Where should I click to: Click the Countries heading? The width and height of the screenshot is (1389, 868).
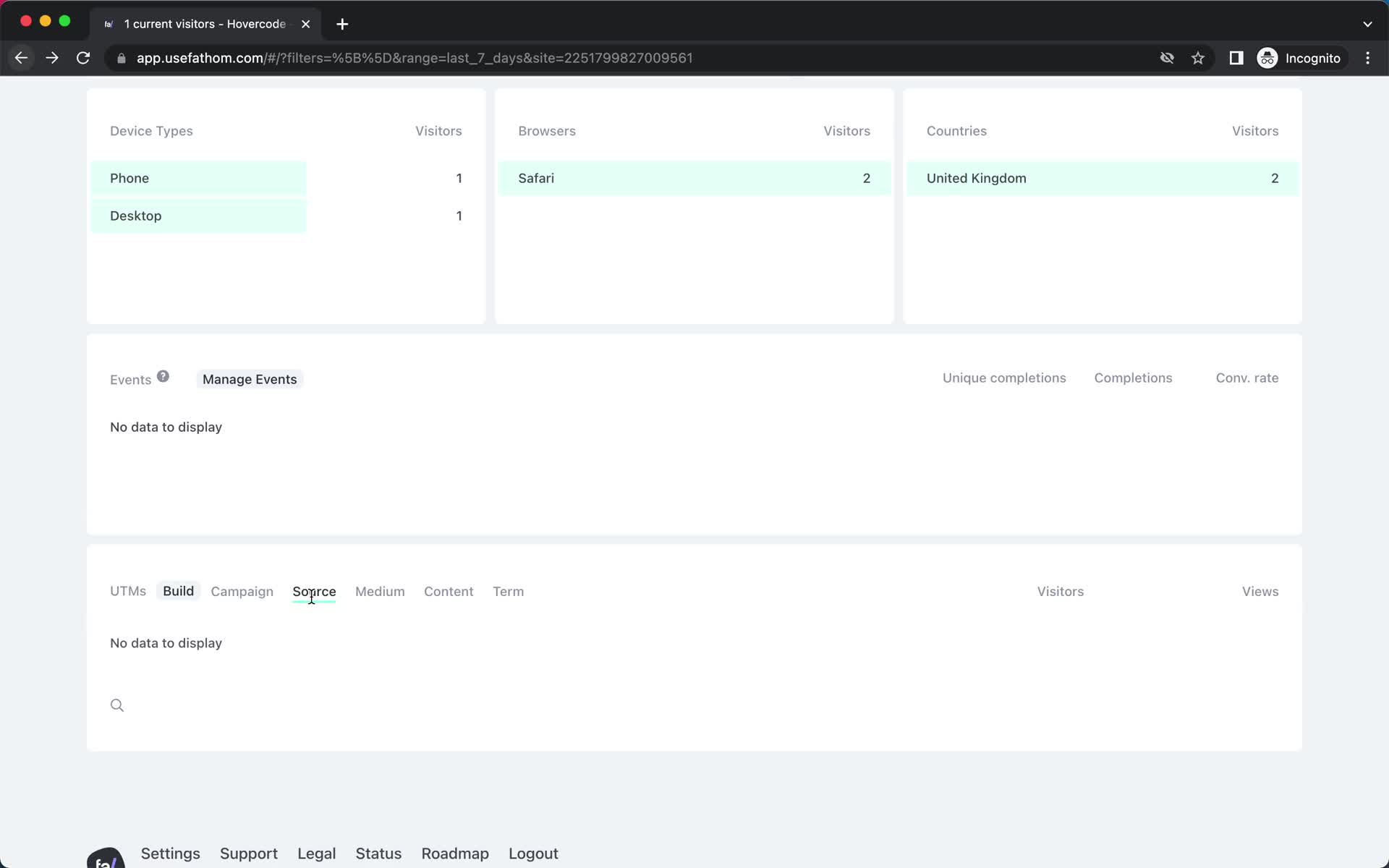[x=956, y=131]
